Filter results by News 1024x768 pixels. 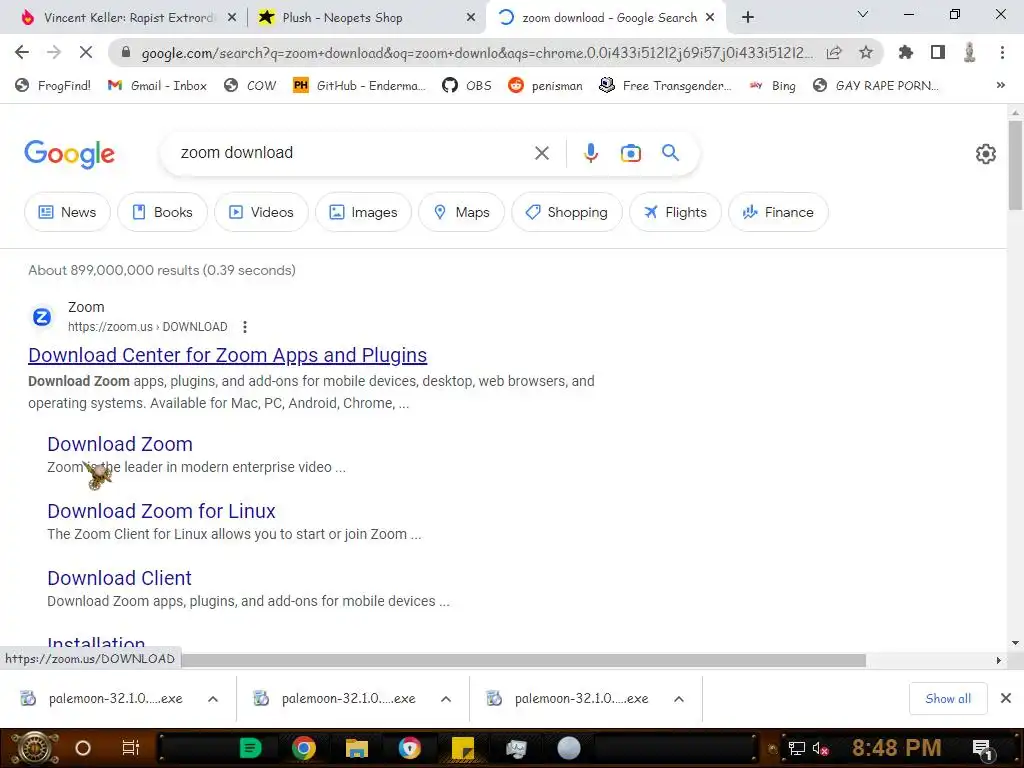(67, 212)
